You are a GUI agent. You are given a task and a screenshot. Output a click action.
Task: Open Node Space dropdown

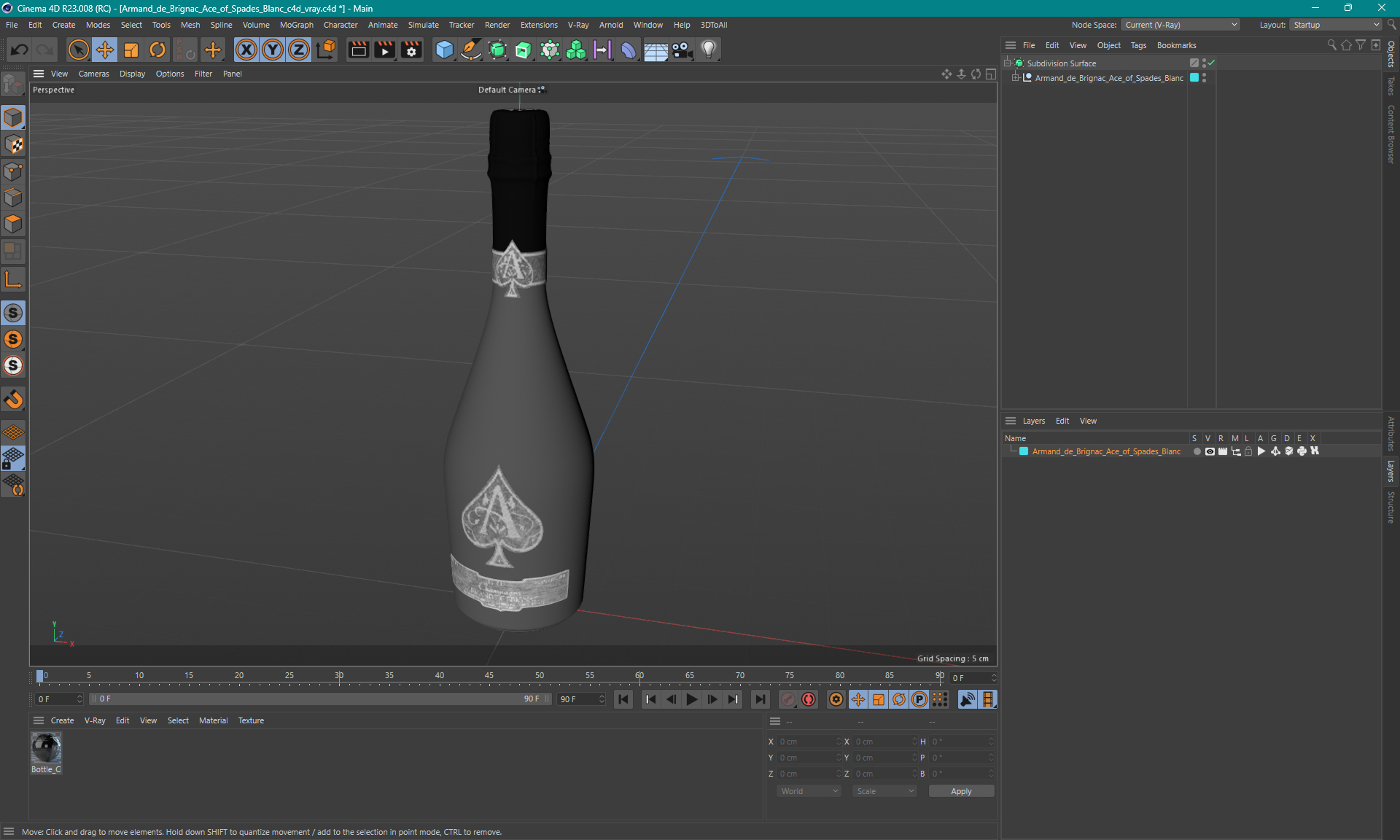point(1181,25)
